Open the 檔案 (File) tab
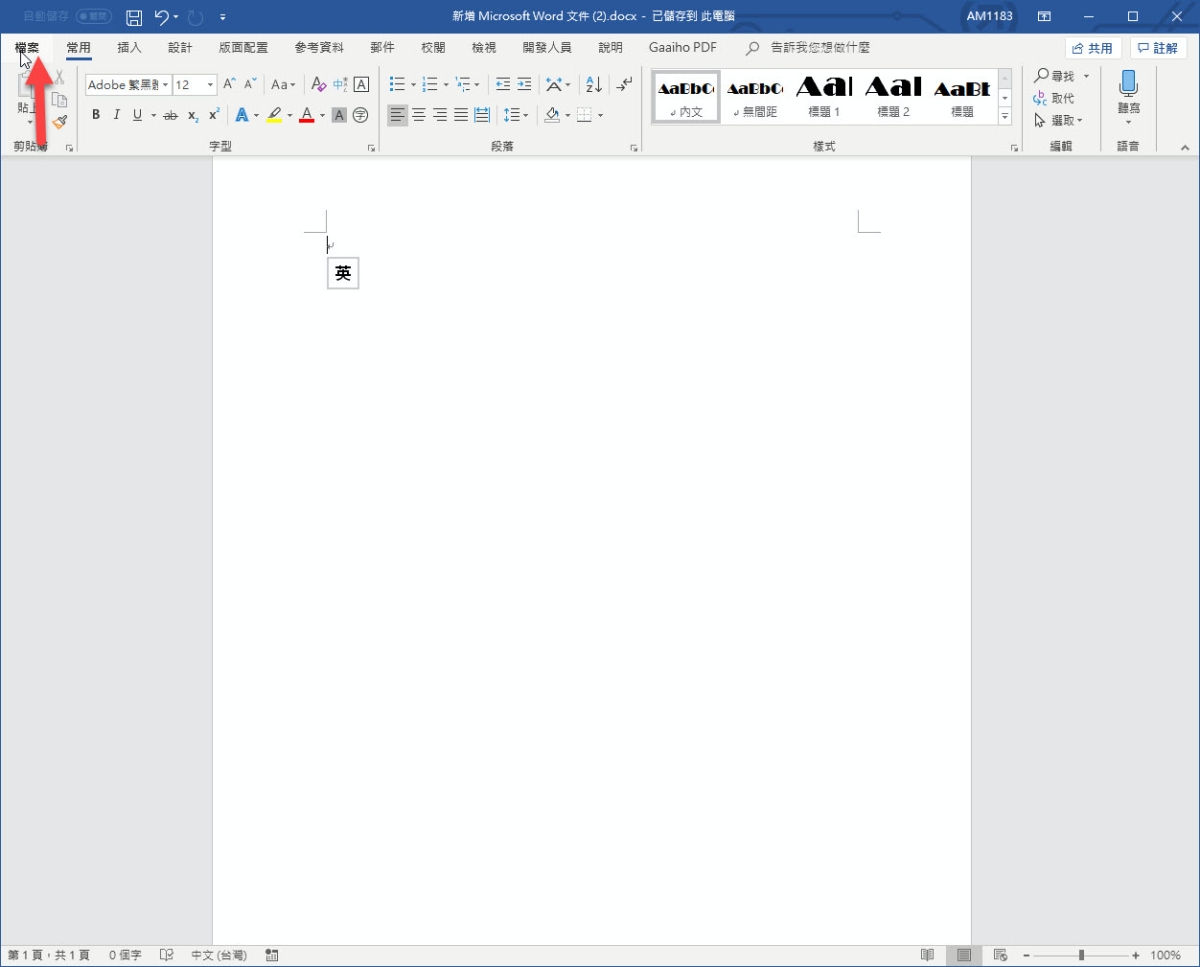Screen dimensions: 1200x967 click(x=27, y=48)
